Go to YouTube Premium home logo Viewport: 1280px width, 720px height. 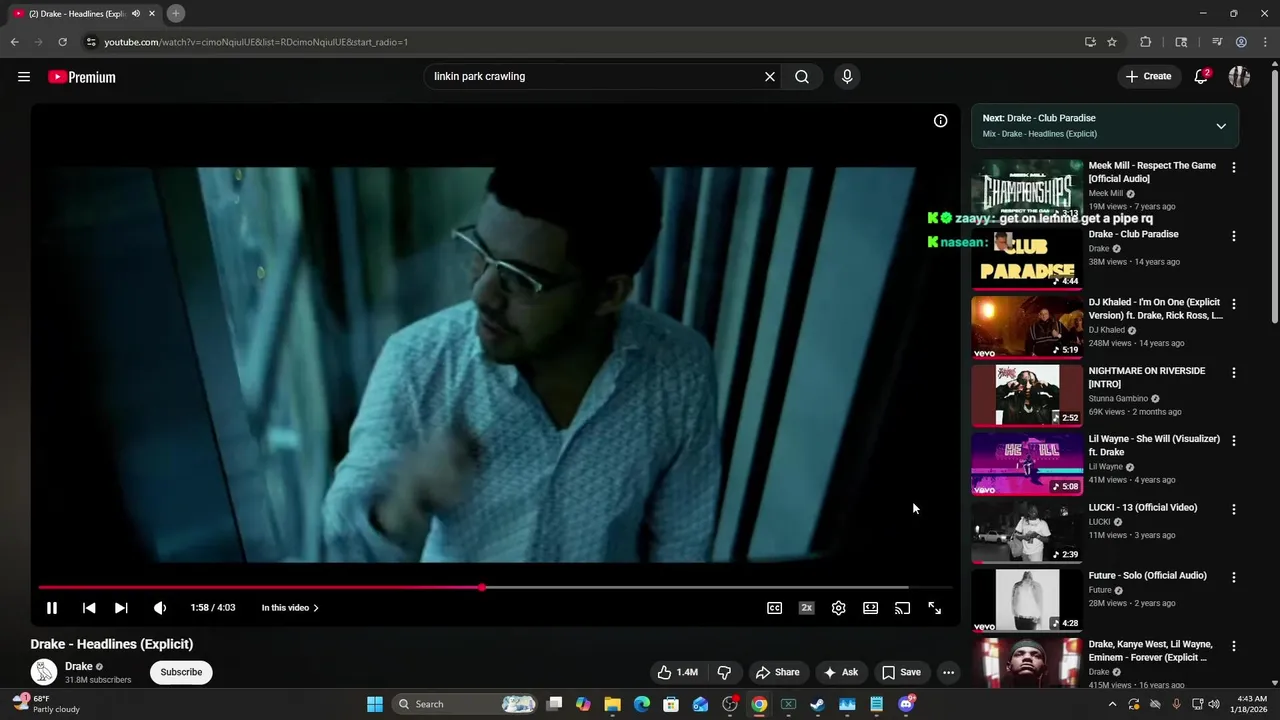pos(82,77)
